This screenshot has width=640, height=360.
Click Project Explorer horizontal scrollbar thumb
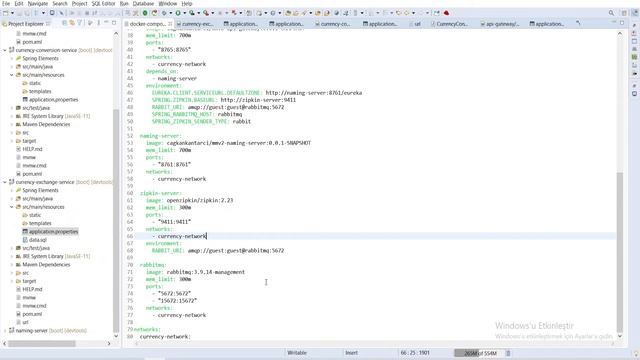click(42, 344)
